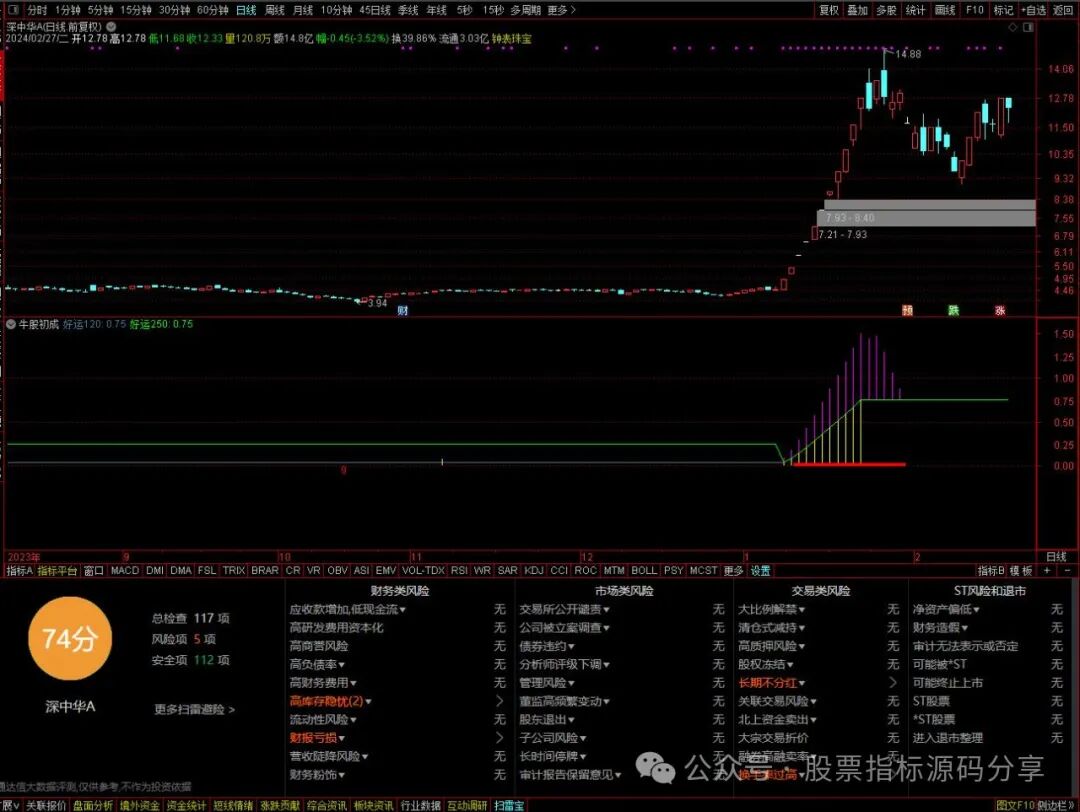Expand 财报亏损 risk item

click(317, 738)
